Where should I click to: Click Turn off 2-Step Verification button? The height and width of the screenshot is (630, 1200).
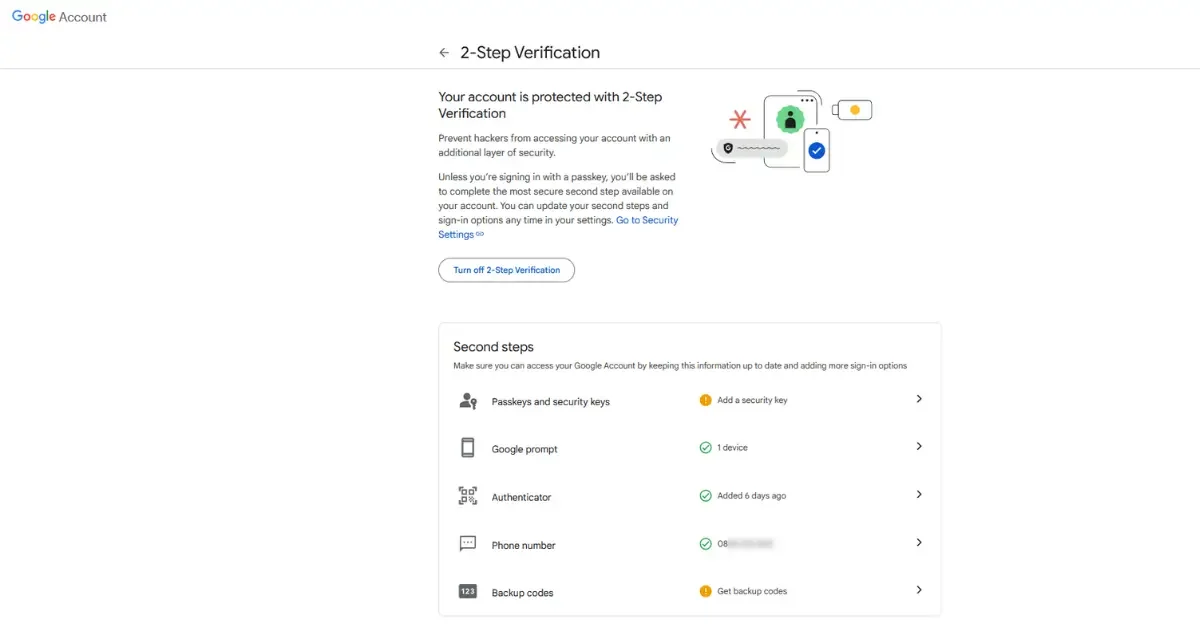click(x=506, y=270)
